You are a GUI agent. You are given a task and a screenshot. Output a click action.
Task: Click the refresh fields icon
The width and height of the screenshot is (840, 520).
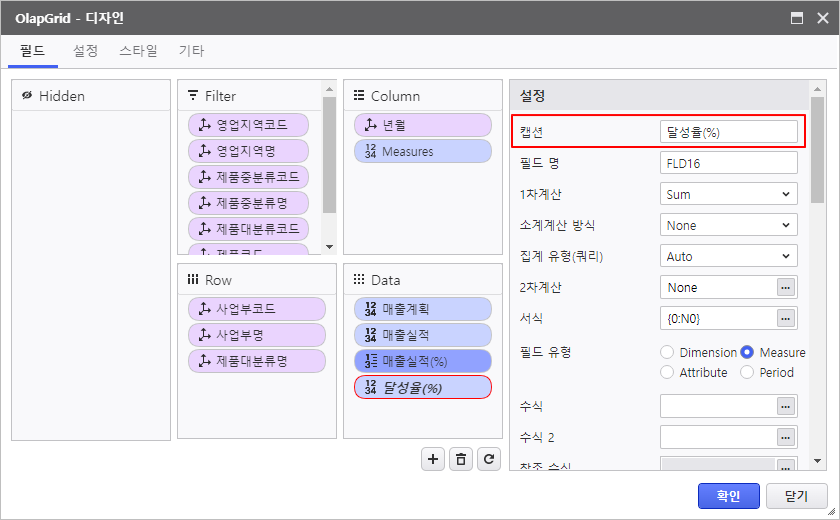point(488,458)
